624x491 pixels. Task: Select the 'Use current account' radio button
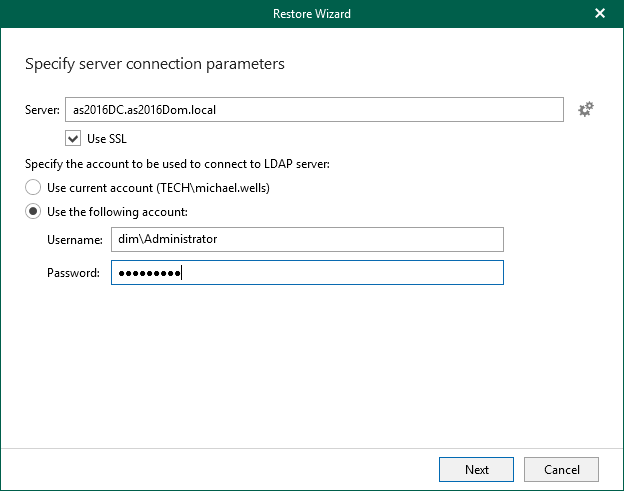[x=34, y=187]
